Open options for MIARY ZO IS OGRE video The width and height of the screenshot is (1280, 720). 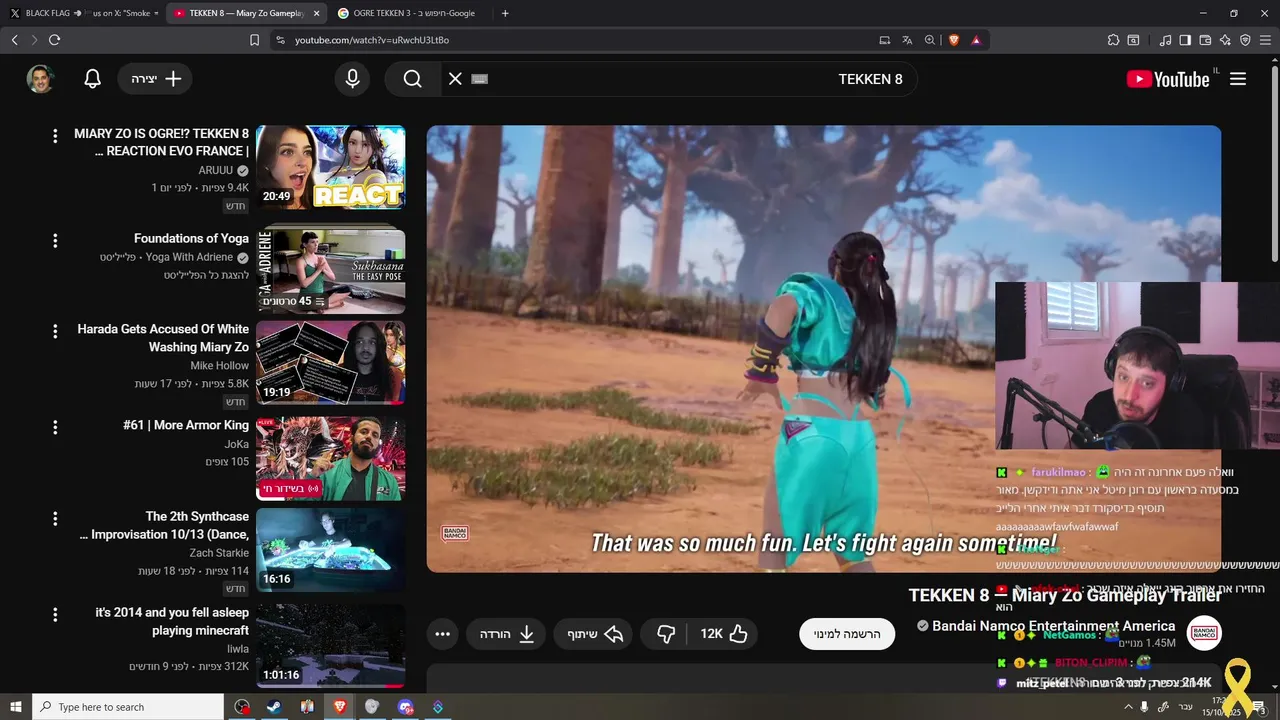55,136
